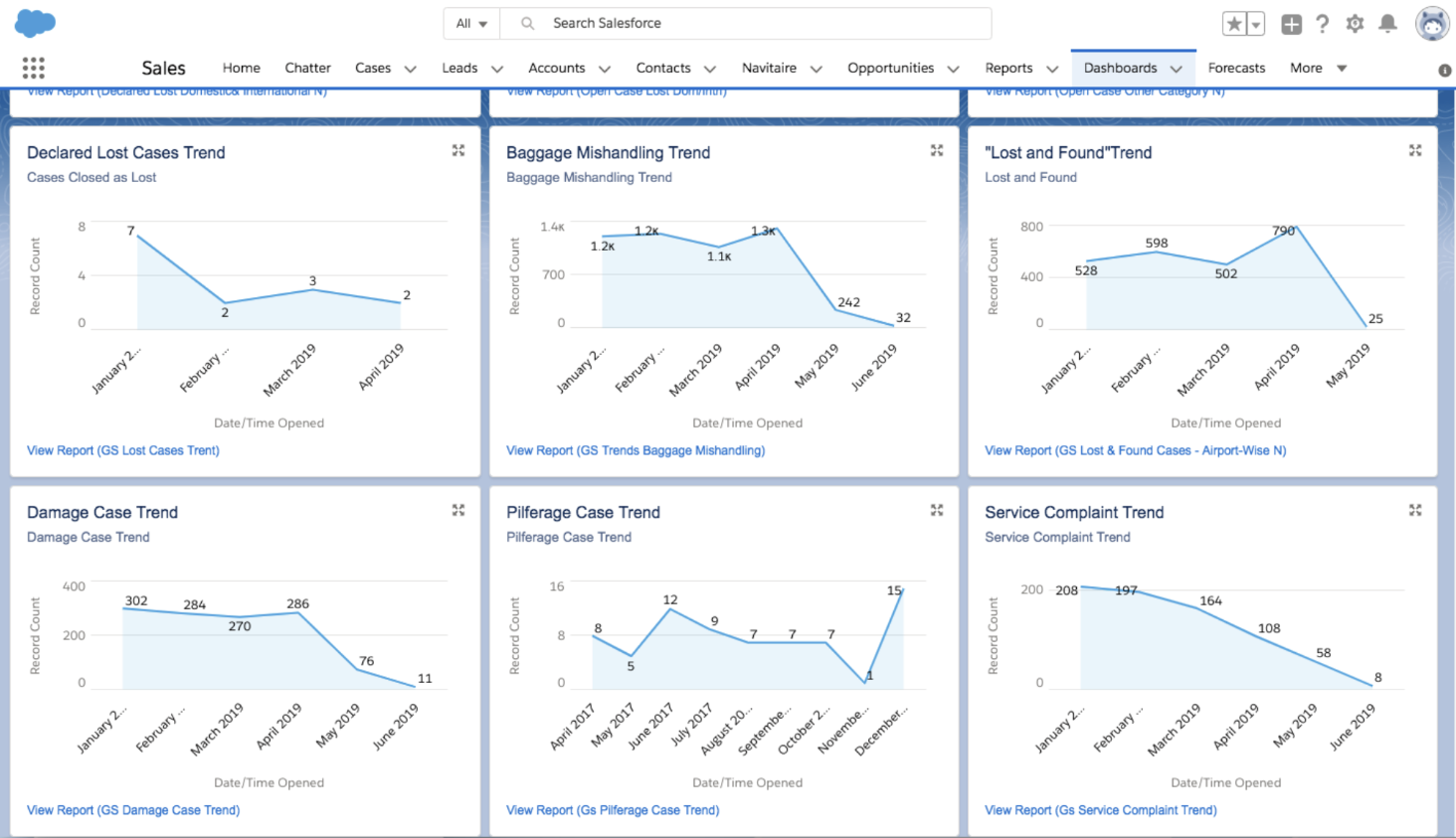Image resolution: width=1456 pixels, height=838 pixels.
Task: Expand the Pilferage Case Trend chart
Action: 937,510
